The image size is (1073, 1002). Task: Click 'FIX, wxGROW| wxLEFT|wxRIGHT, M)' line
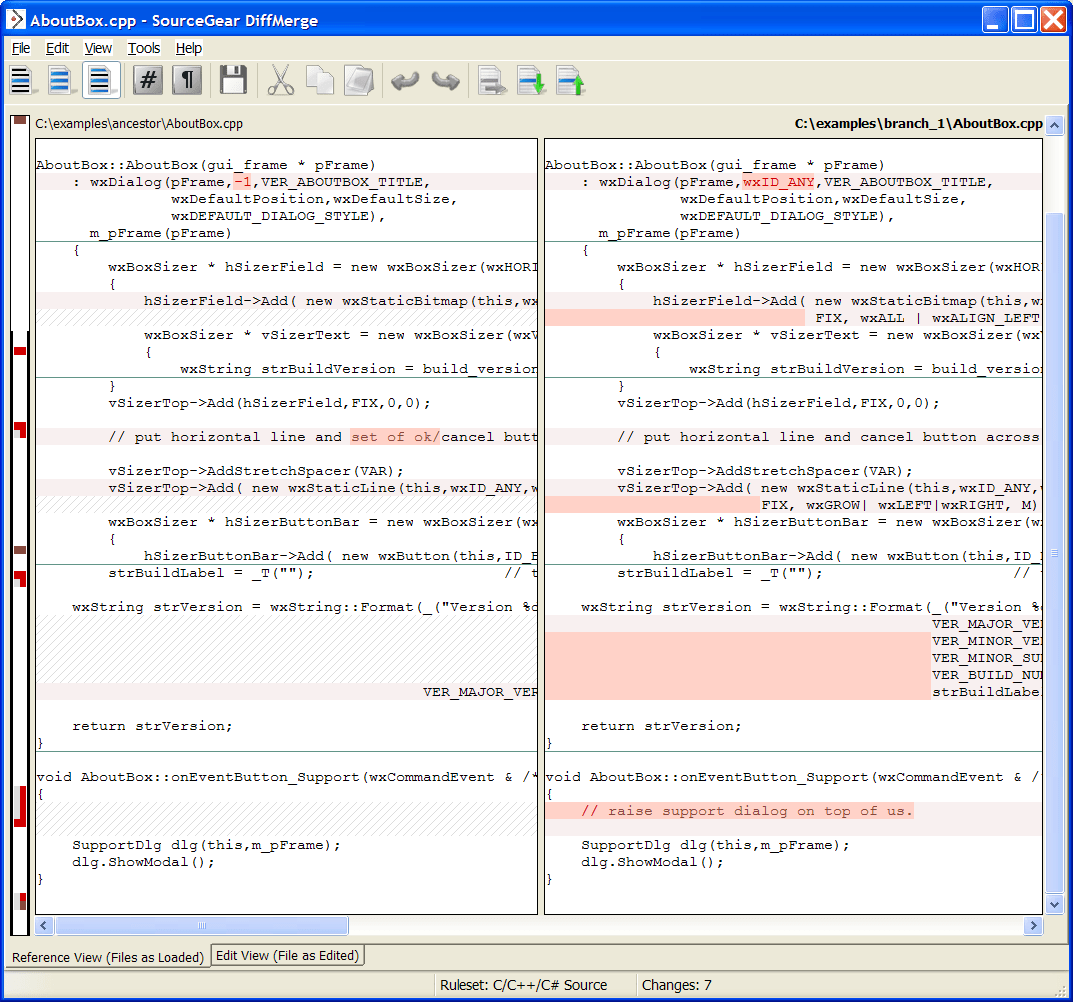899,505
